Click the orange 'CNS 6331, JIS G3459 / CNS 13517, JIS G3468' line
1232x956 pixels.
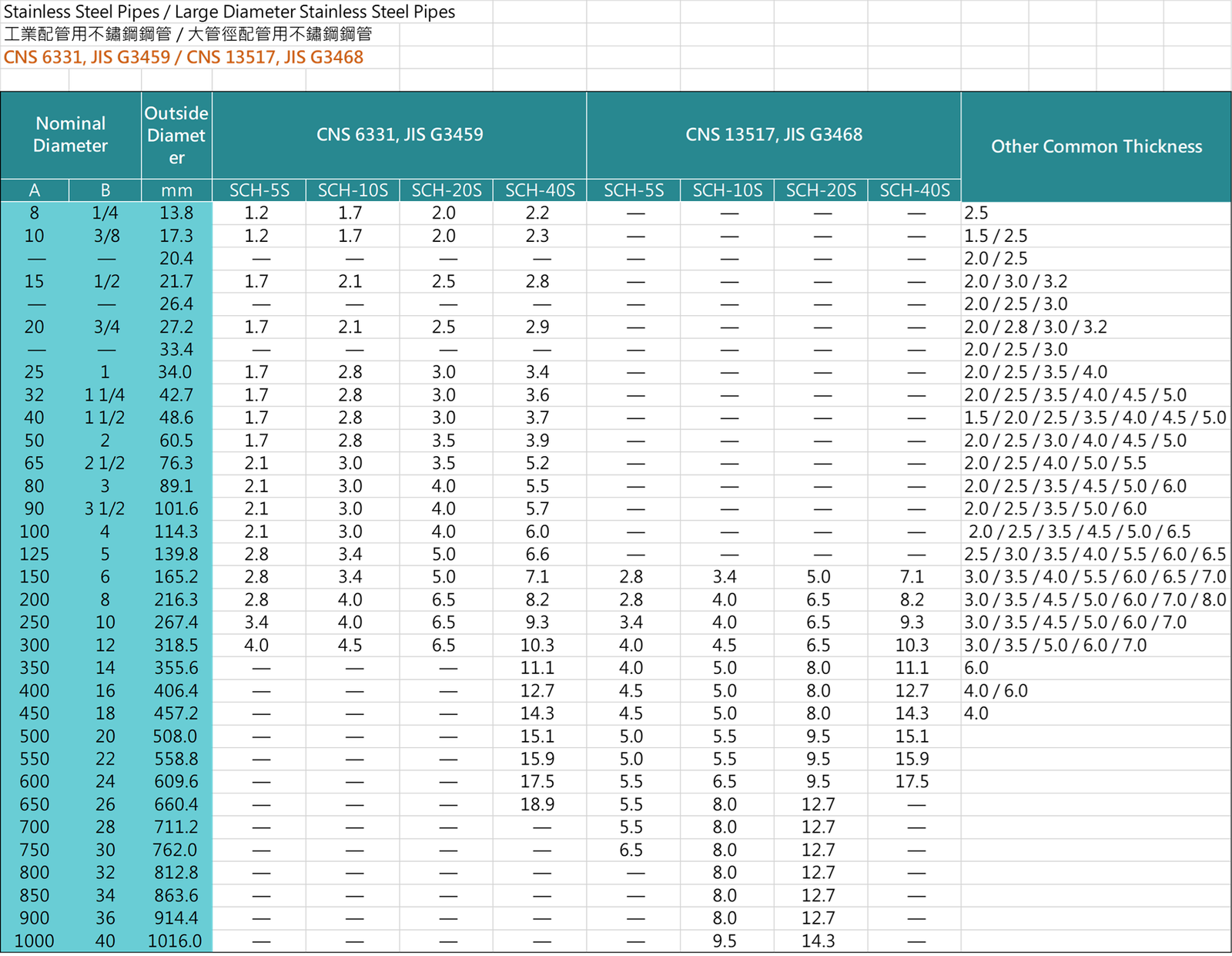[183, 57]
